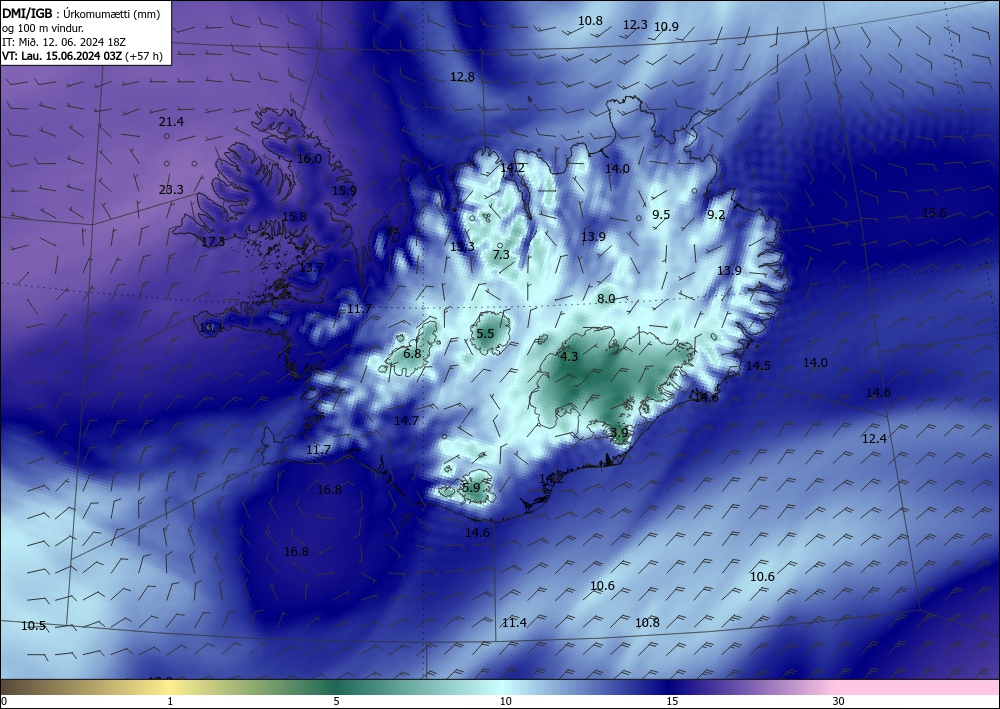Image resolution: width=1000 pixels, height=709 pixels.
Task: Click the 23.3 value on the map
Action: [171, 189]
